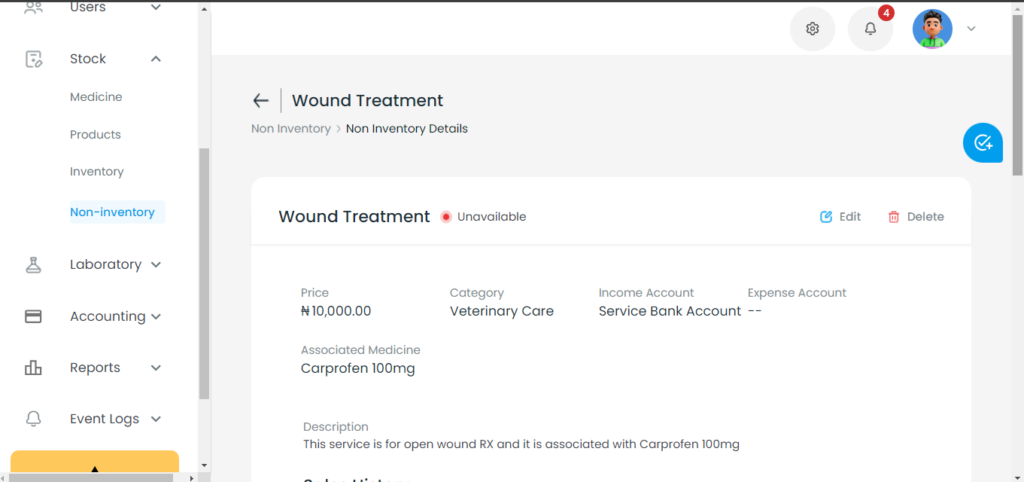This screenshot has width=1024, height=482.
Task: Click the blue floating add-task button
Action: pyautogui.click(x=983, y=142)
